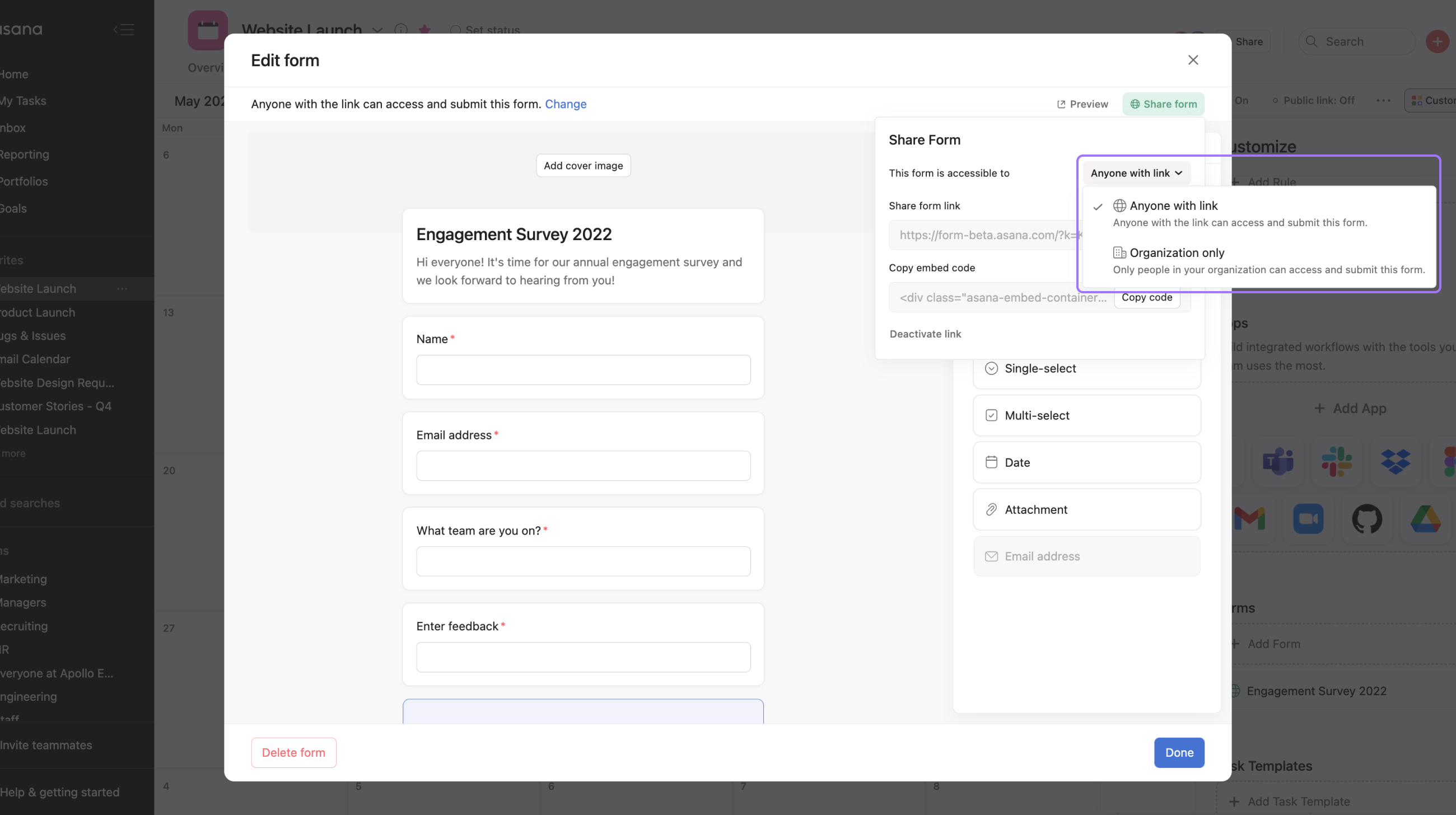
Task: Toggle the favorite star for Website Launch
Action: 424,30
